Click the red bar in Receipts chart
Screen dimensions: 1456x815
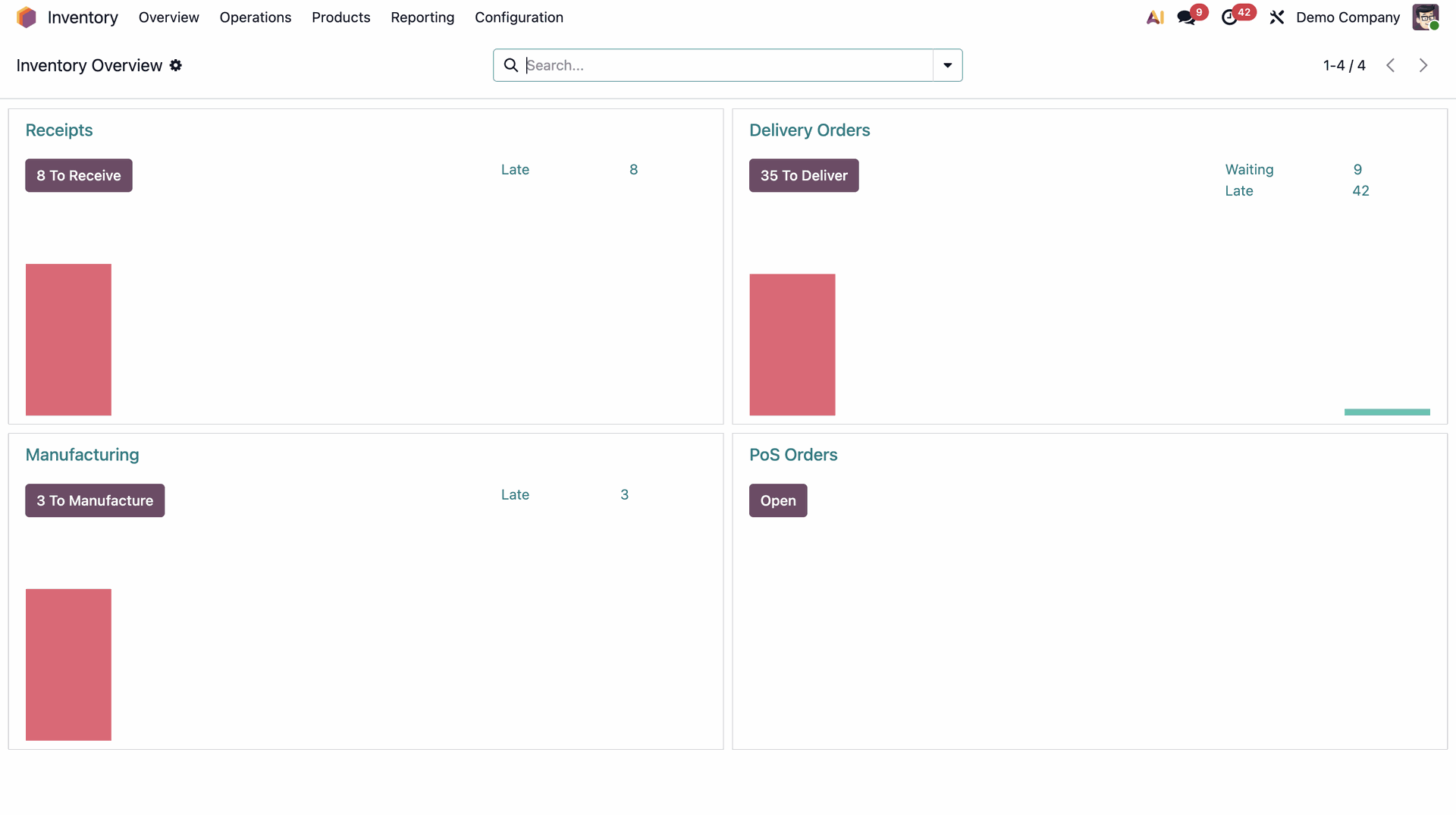68,340
